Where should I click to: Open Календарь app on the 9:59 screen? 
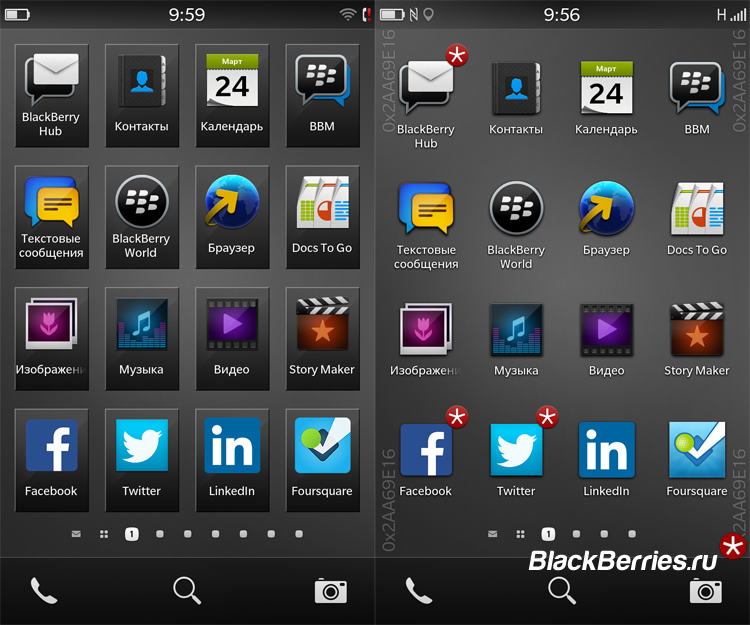pos(232,96)
